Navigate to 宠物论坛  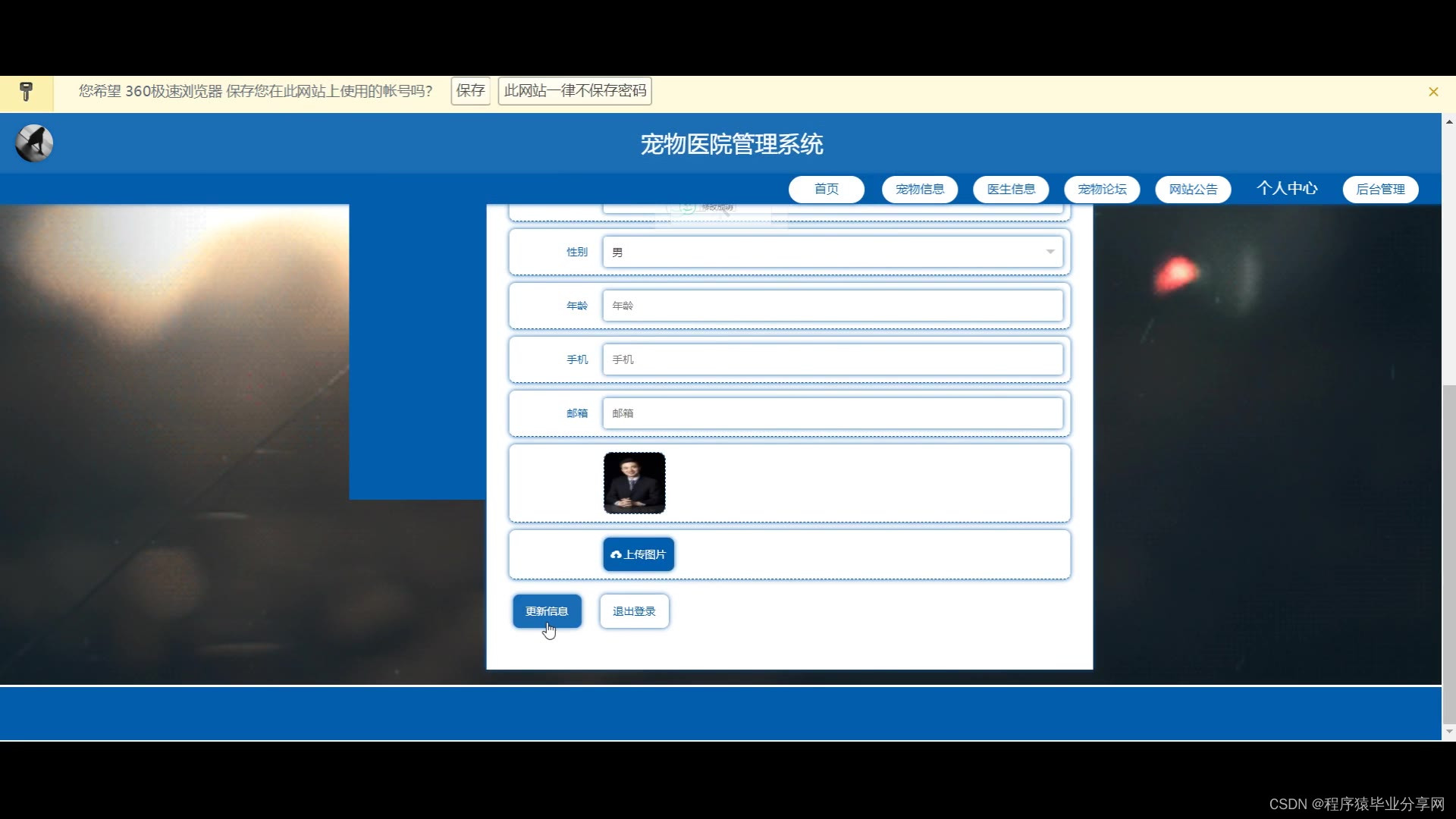pyautogui.click(x=1102, y=189)
